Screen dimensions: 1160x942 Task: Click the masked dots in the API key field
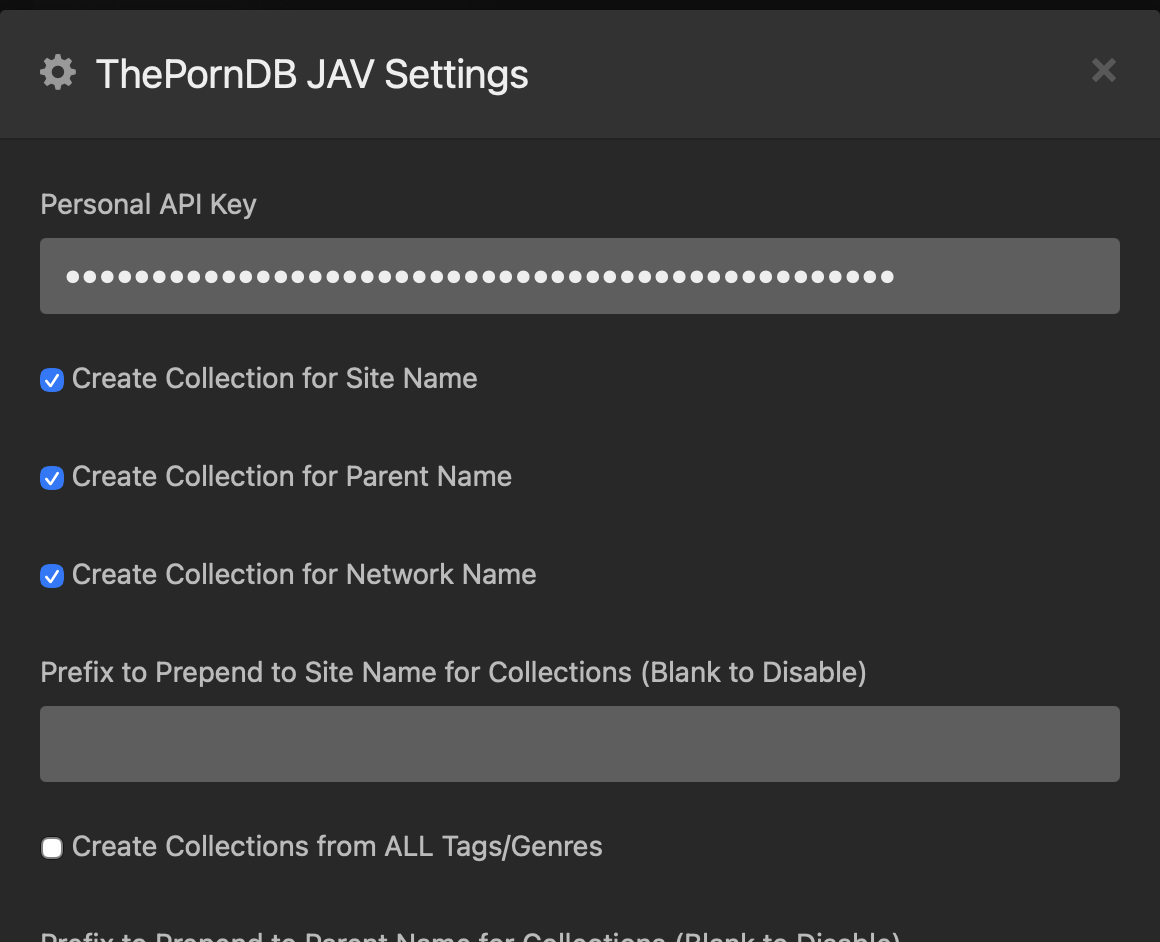(480, 276)
